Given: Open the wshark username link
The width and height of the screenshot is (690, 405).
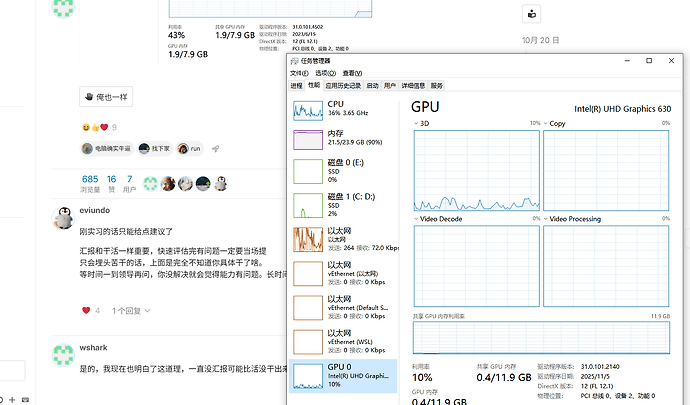Looking at the screenshot, I should click(93, 348).
